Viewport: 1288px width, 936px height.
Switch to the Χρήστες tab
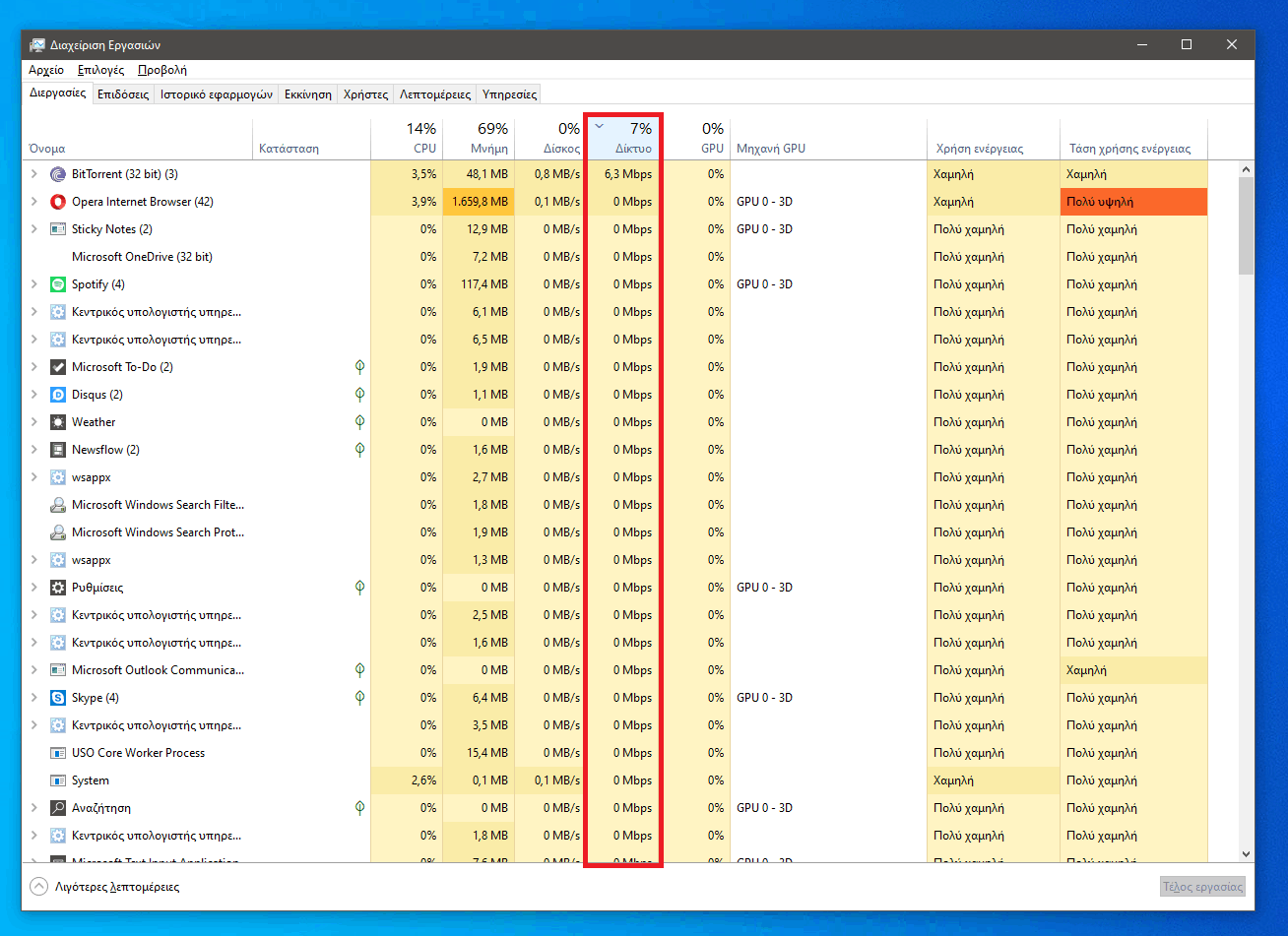(x=365, y=94)
